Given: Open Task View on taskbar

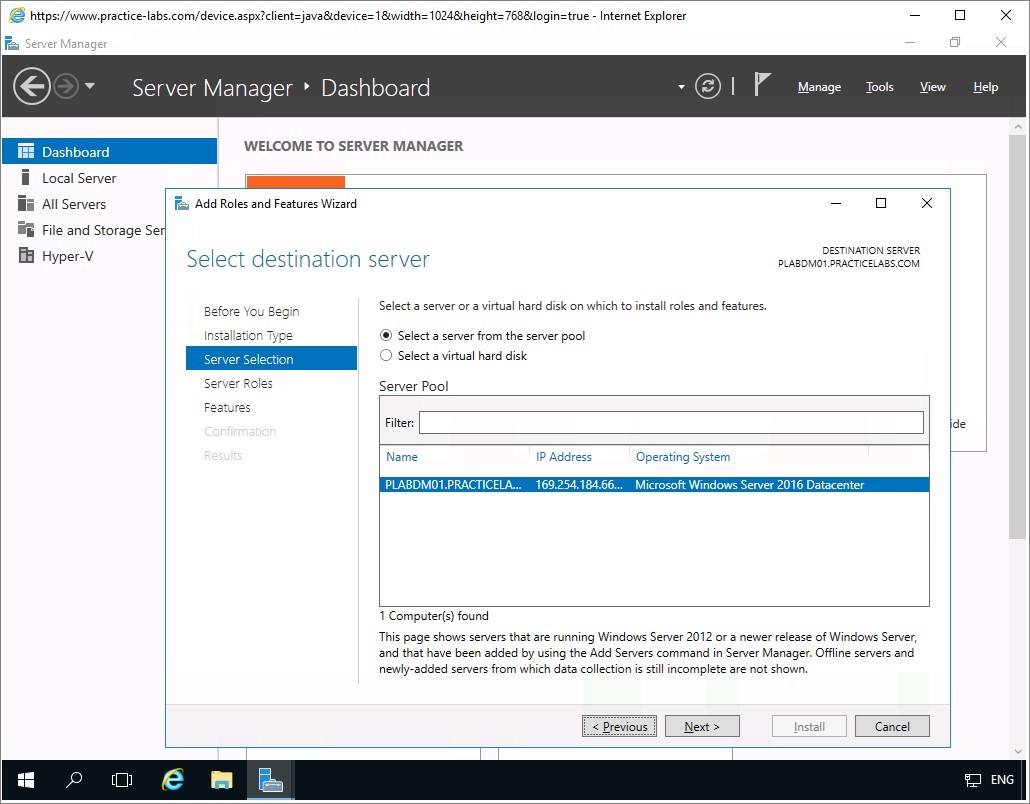Looking at the screenshot, I should click(122, 780).
